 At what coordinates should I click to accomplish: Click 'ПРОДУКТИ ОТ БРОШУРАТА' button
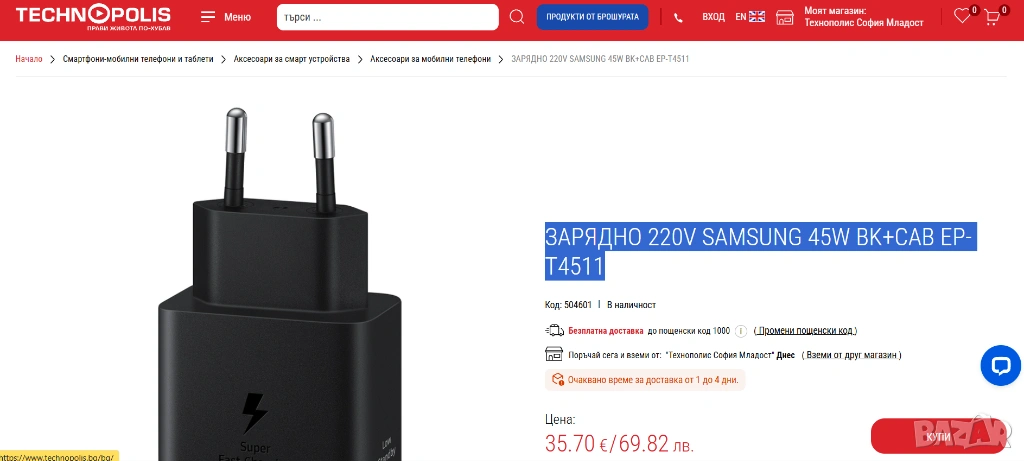pos(592,17)
